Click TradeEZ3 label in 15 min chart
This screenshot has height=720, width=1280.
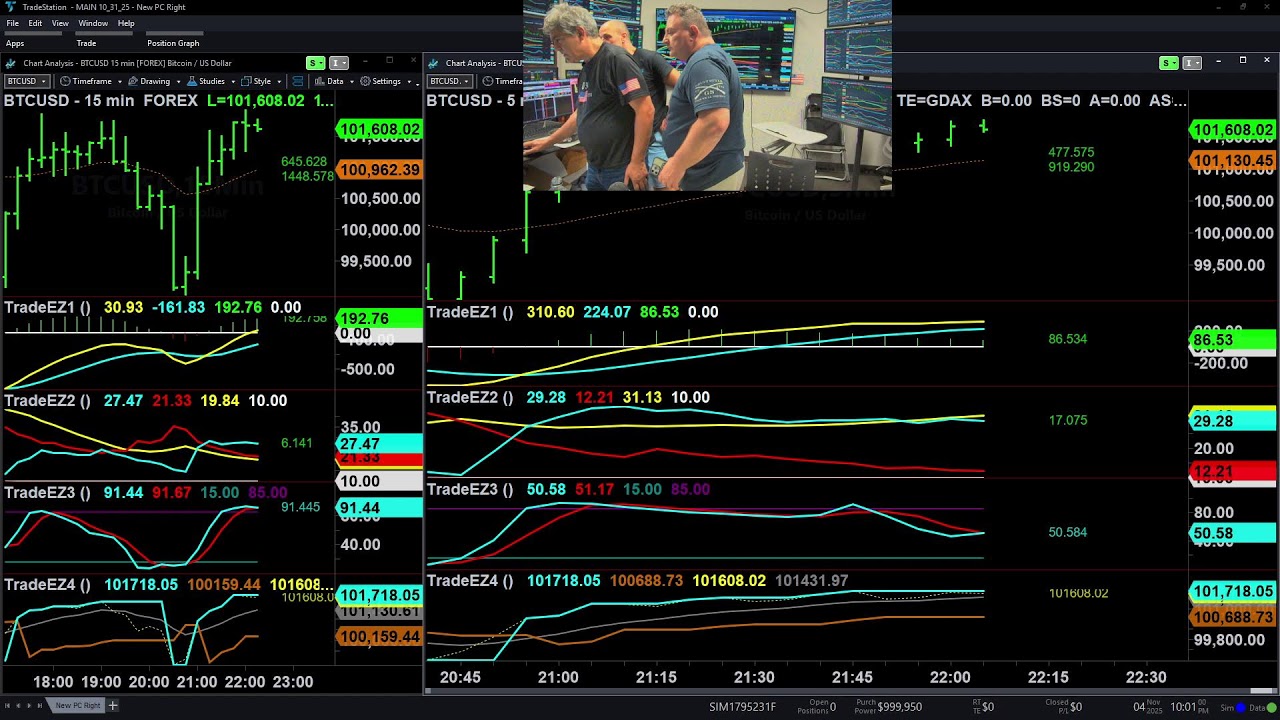click(x=47, y=493)
